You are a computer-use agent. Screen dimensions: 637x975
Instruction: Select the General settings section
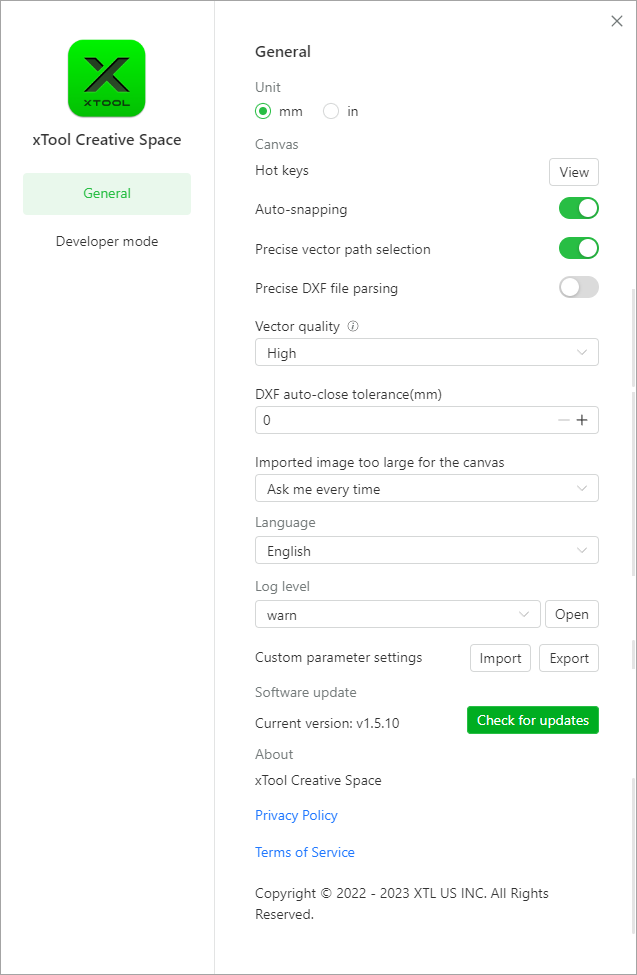click(x=106, y=193)
